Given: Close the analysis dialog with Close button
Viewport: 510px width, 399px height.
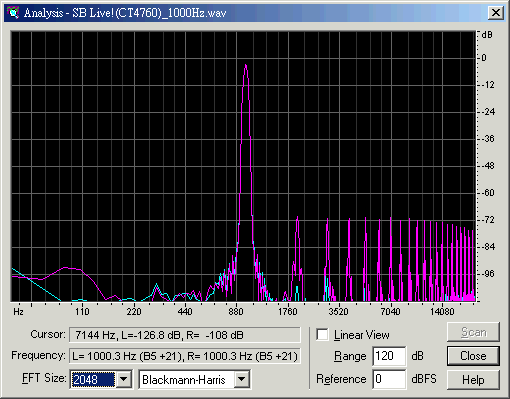Looking at the screenshot, I should coord(473,356).
